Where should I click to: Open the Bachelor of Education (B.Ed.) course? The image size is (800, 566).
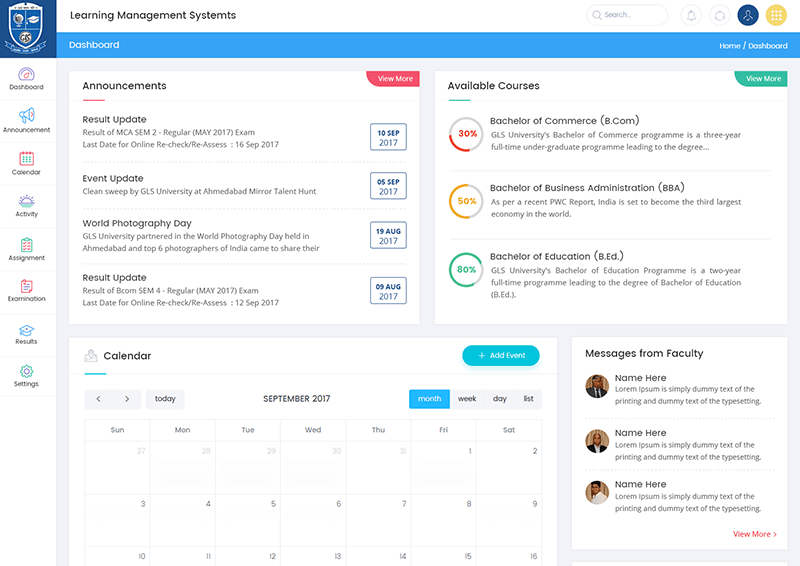click(557, 256)
